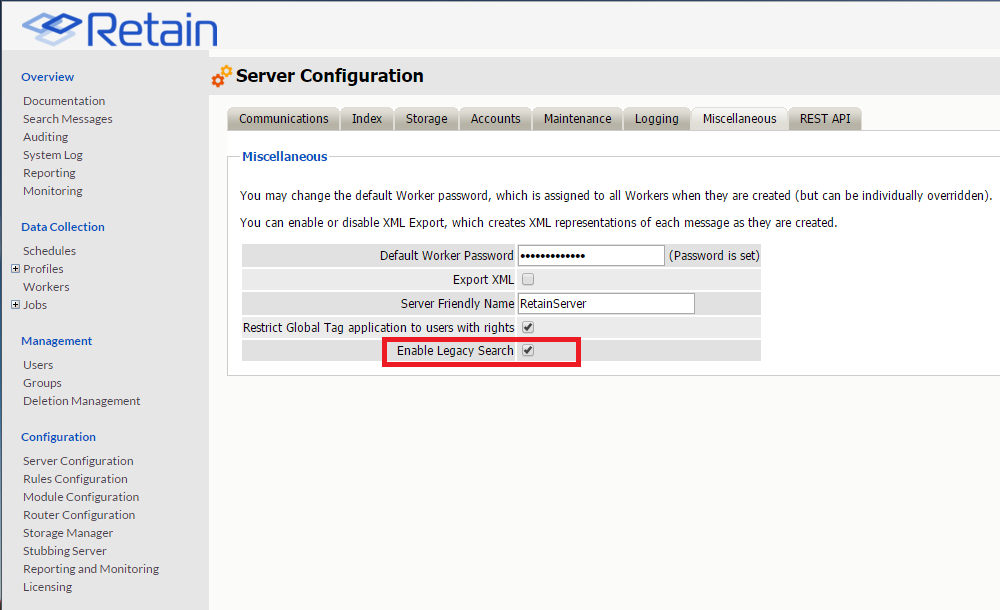Viewport: 1000px width, 610px height.
Task: Click the "(Password is set)" note
Action: pyautogui.click(x=714, y=255)
